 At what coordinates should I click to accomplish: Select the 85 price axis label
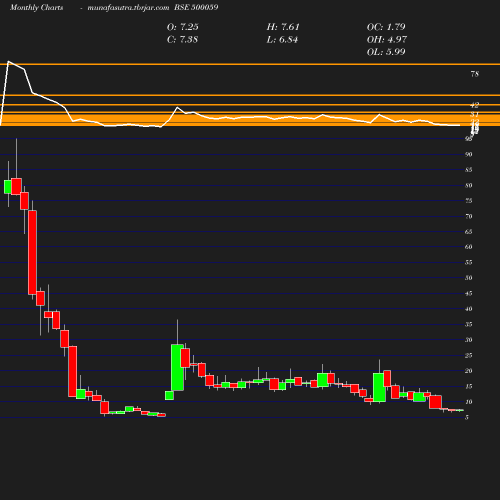[x=469, y=170]
